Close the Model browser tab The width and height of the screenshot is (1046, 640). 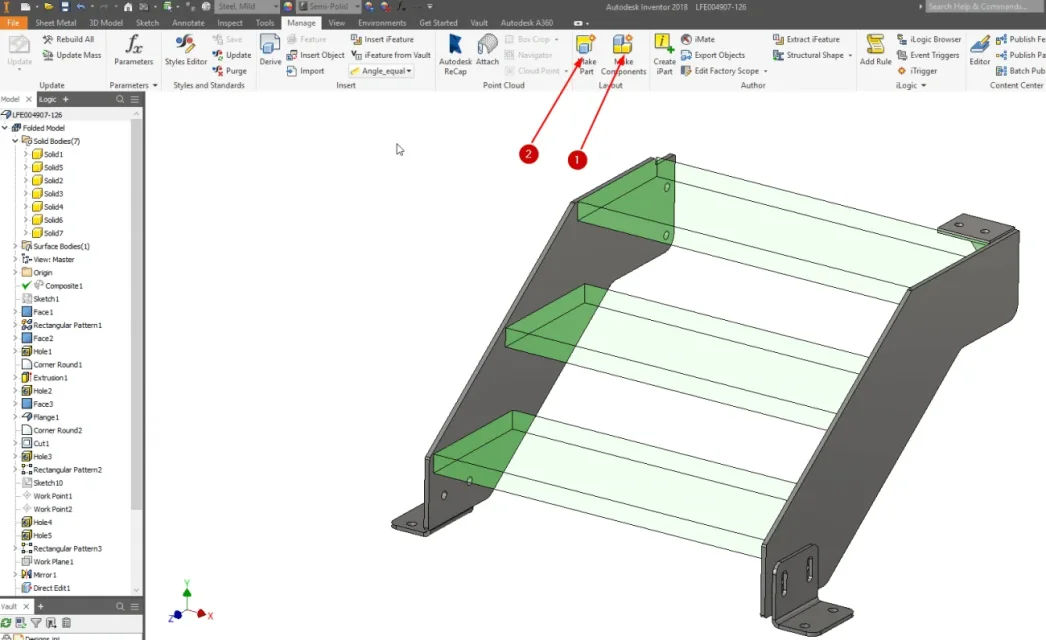click(29, 99)
